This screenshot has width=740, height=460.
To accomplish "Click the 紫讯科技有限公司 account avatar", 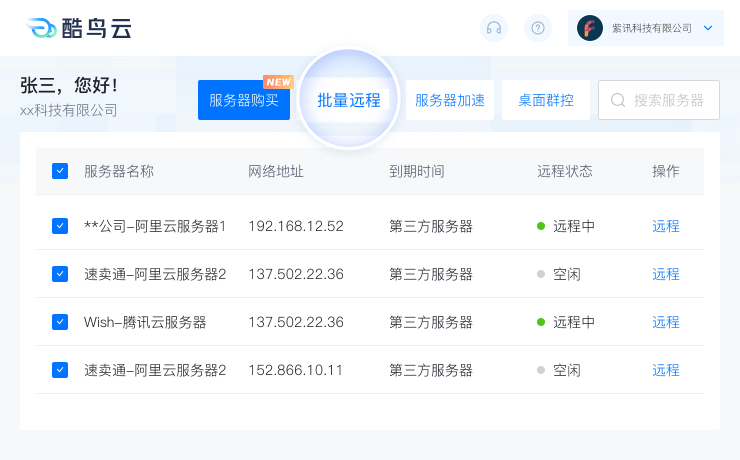I will [590, 28].
